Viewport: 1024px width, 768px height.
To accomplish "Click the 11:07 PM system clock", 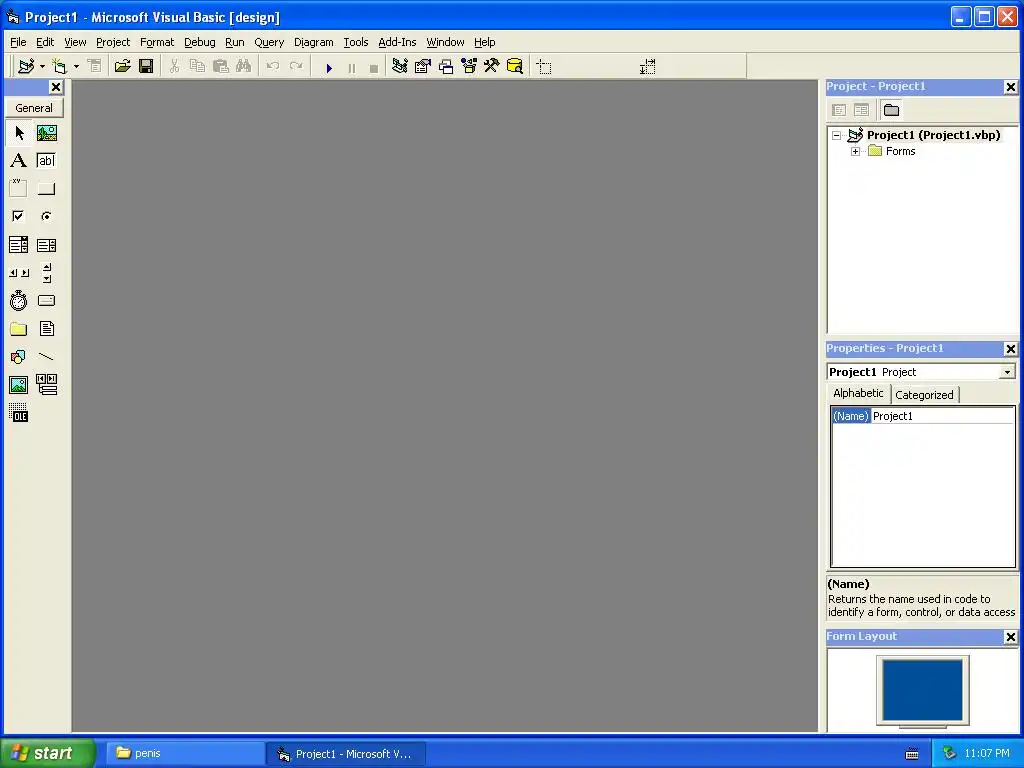I will pos(987,753).
